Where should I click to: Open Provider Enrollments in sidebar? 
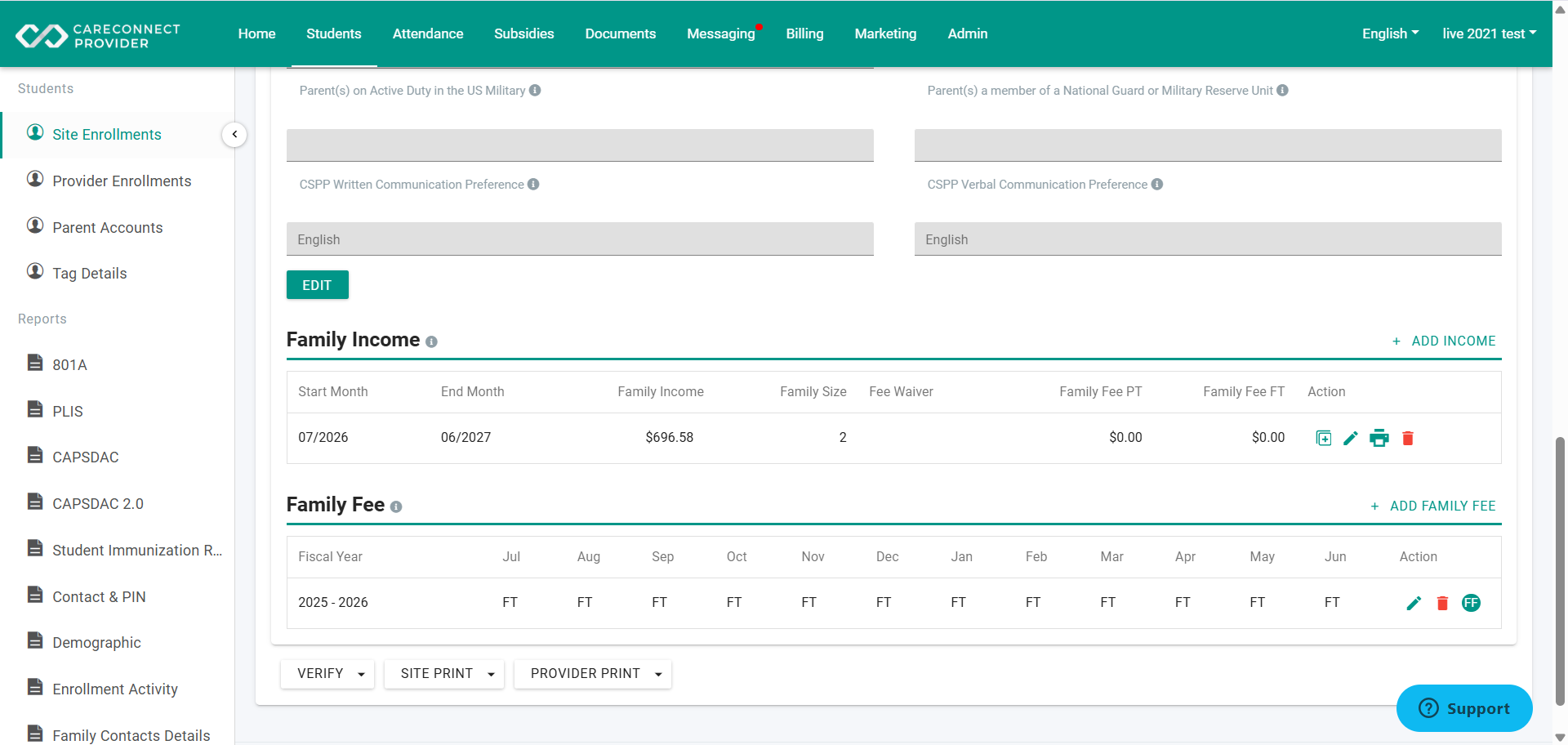pos(122,181)
